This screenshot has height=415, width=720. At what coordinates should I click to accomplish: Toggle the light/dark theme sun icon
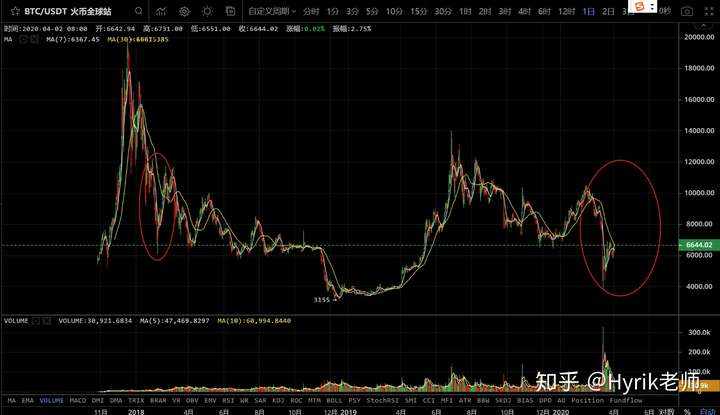point(207,11)
